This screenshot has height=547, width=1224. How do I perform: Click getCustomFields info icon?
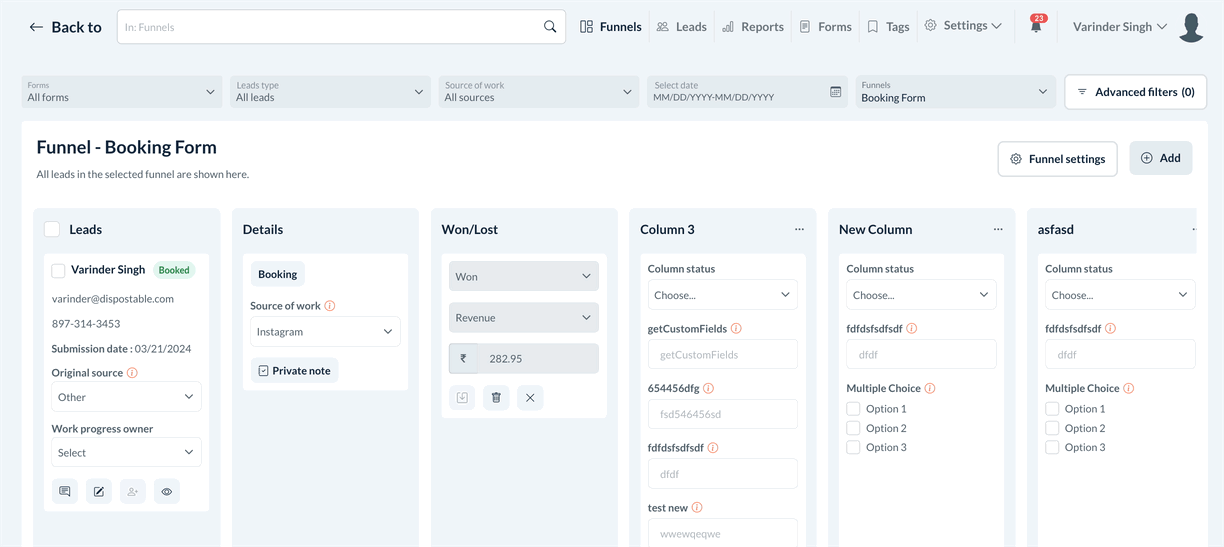click(736, 328)
